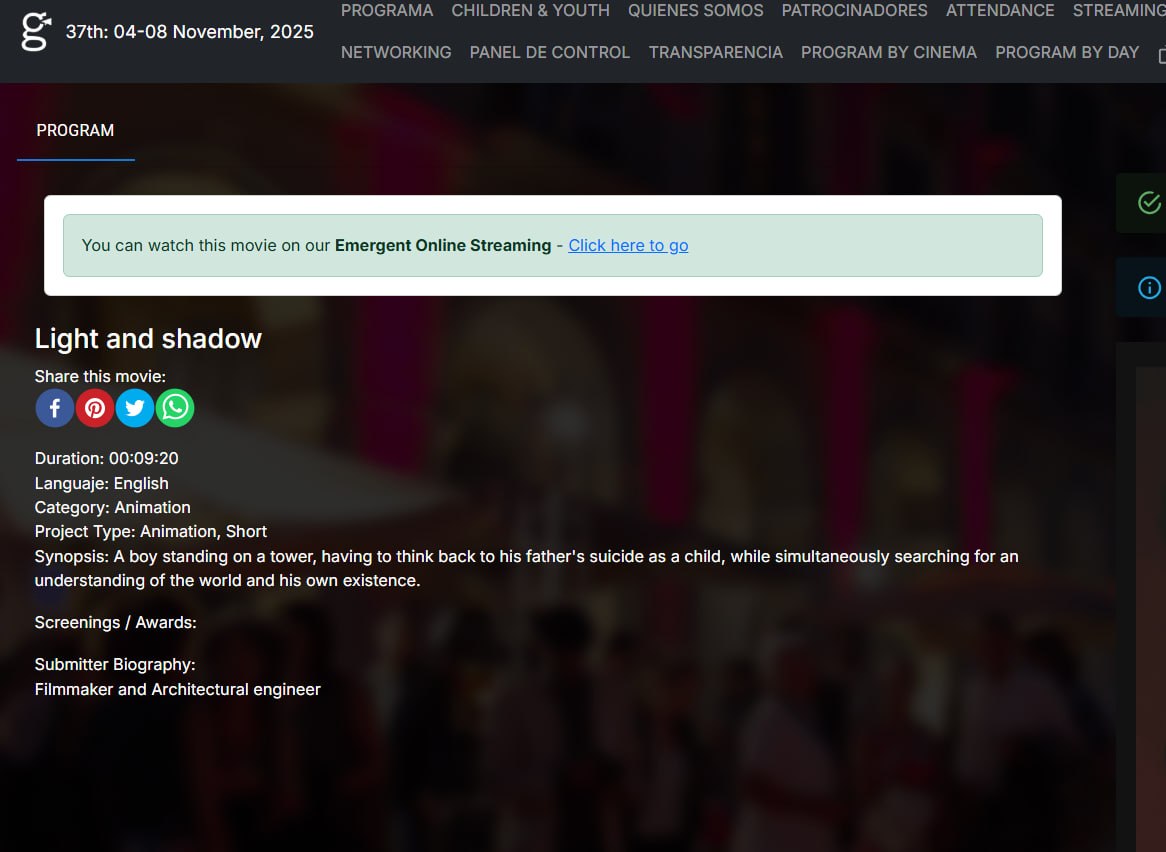Open PROGRAM BY CINEMA
Screen dimensions: 1166x852
pyautogui.click(x=889, y=52)
